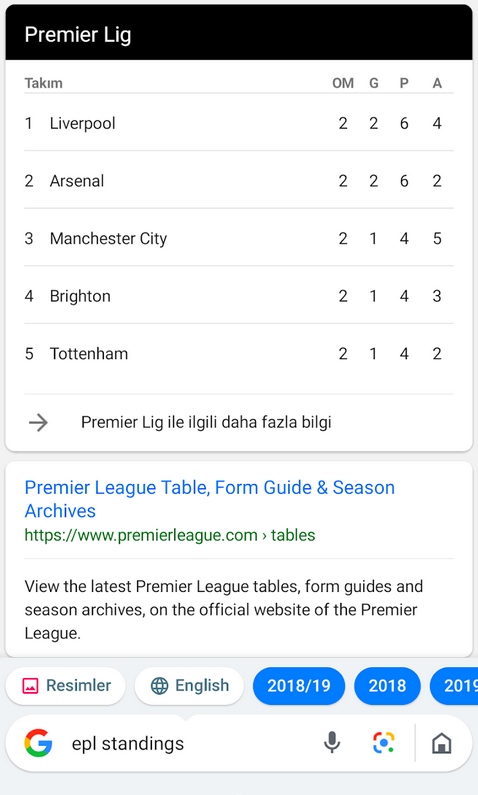Click the premierleague.com tables URL
The height and width of the screenshot is (795, 478).
click(x=170, y=535)
